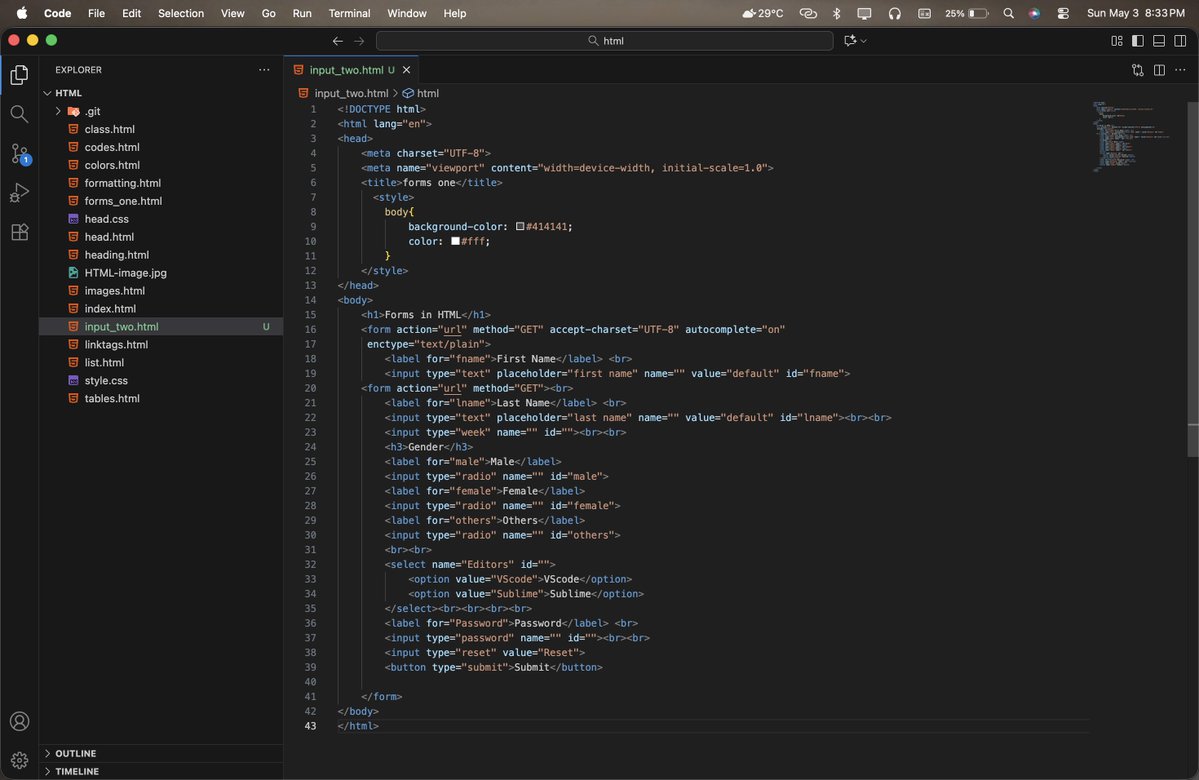Open class.html in the explorer

tap(109, 129)
